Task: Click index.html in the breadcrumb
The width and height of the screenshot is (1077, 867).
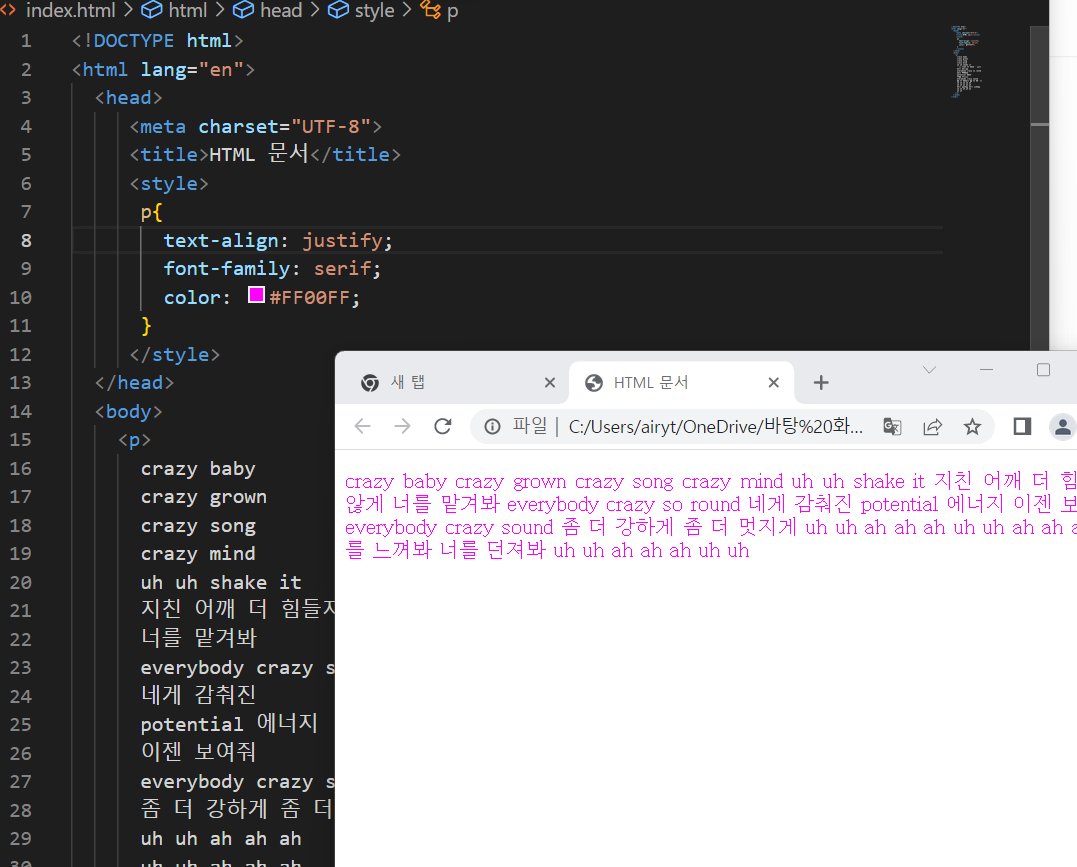Action: [x=70, y=10]
